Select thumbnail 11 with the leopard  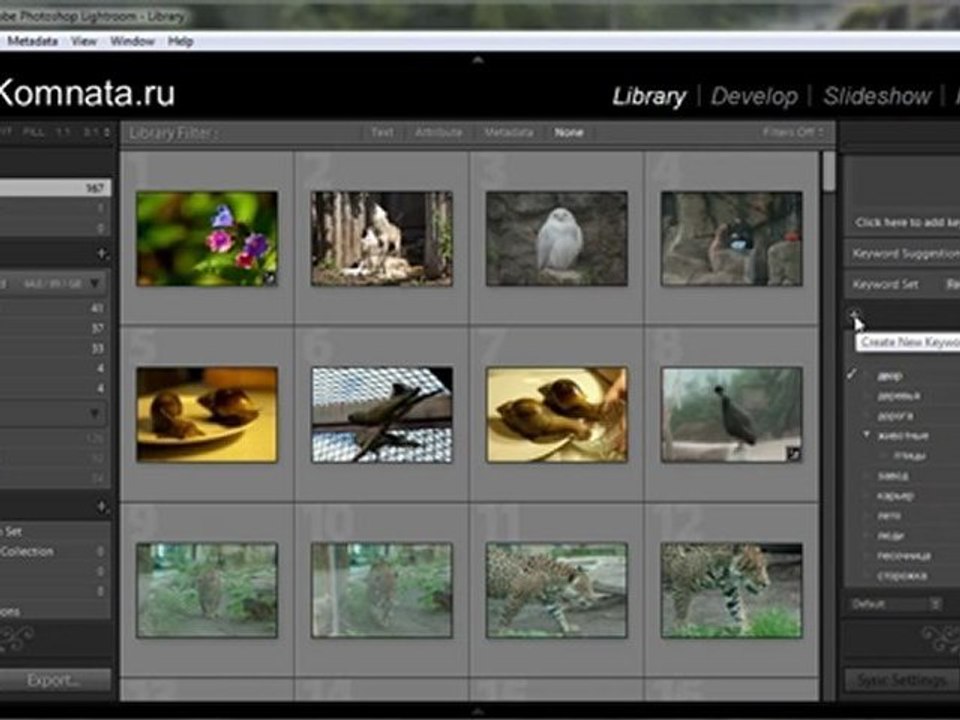(x=557, y=590)
